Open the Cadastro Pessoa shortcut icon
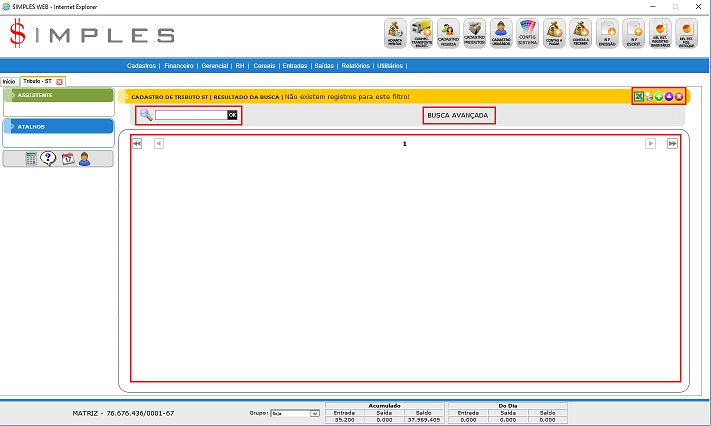 448,34
